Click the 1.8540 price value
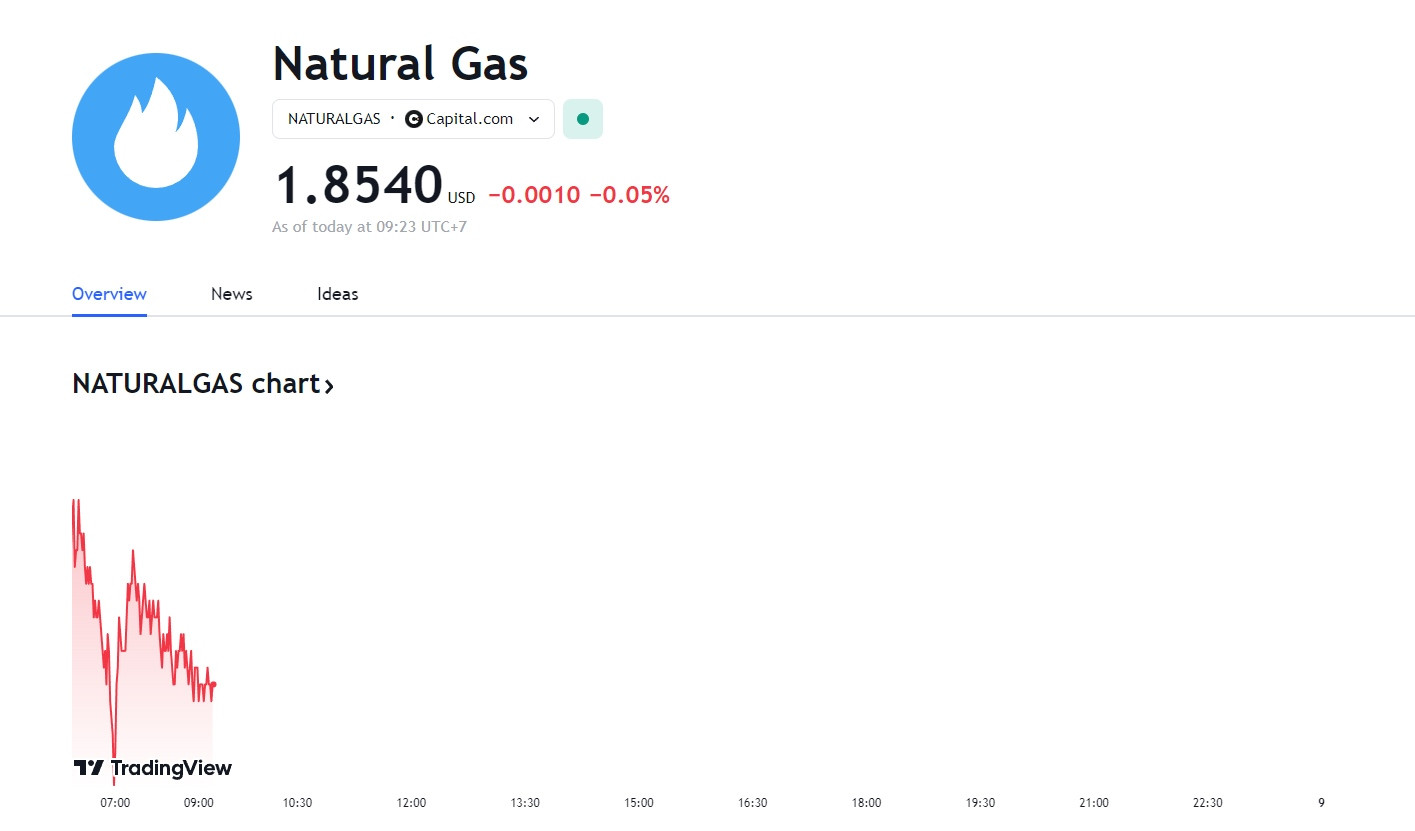 point(358,186)
